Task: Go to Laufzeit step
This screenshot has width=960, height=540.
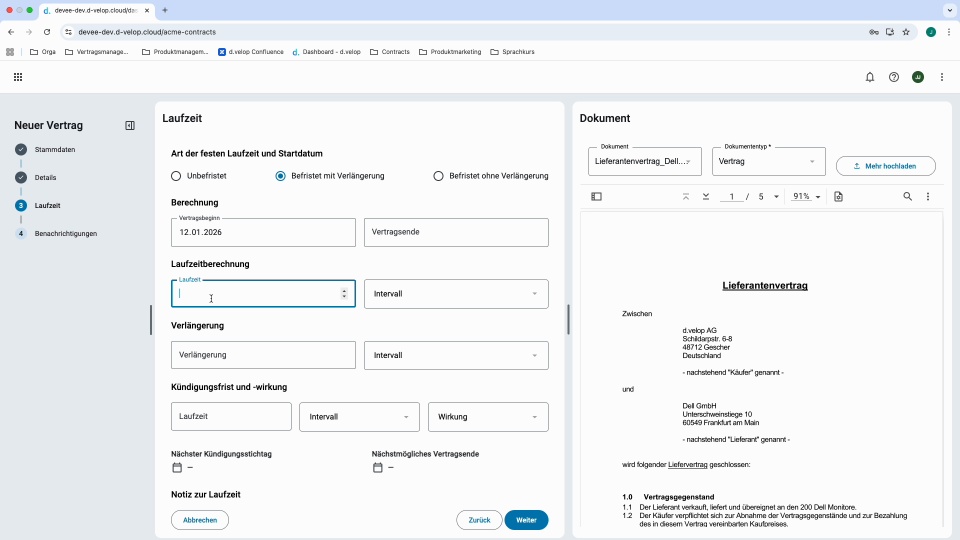Action: [x=48, y=206]
